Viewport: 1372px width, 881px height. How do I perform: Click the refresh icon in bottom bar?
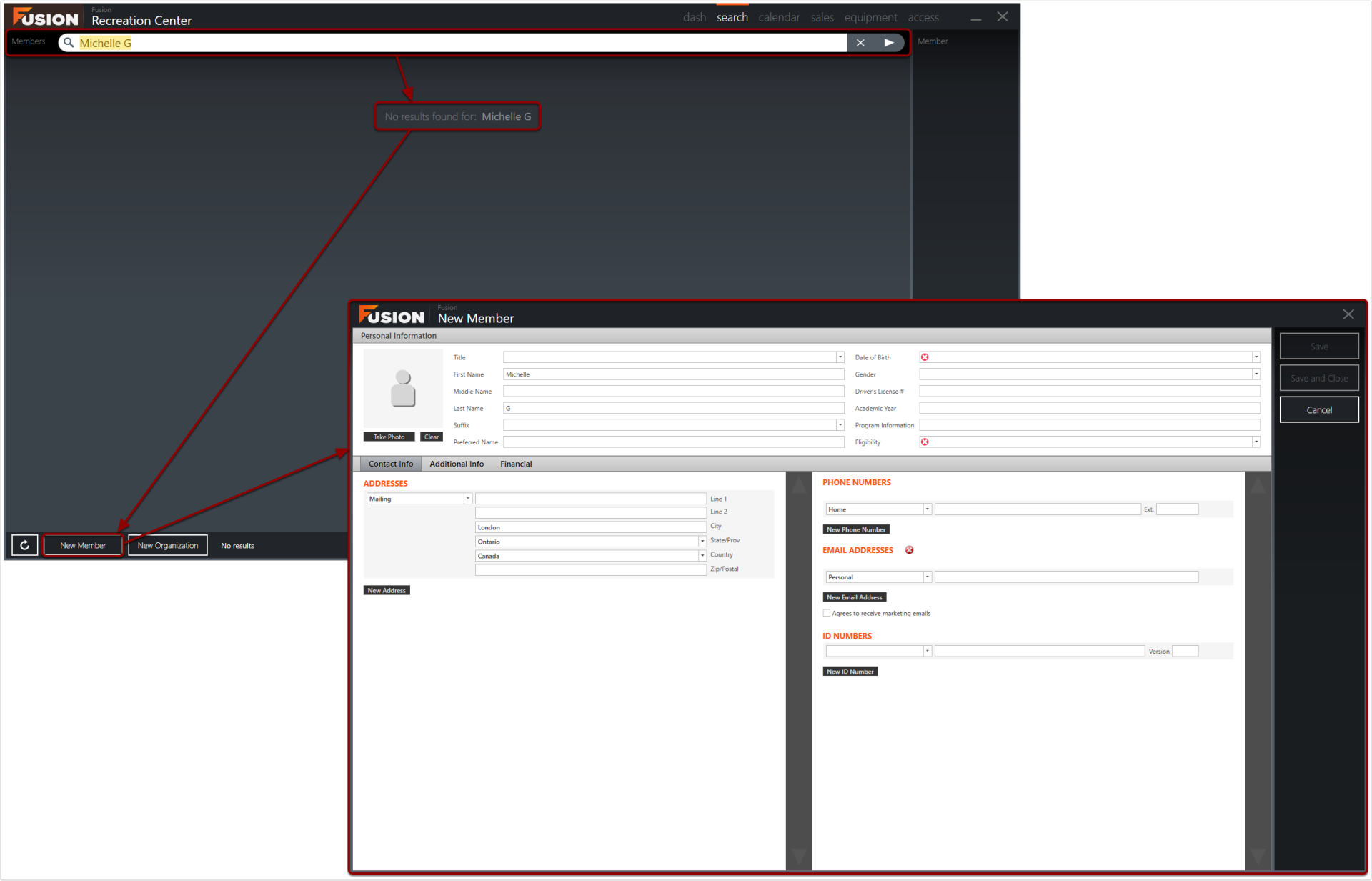(24, 545)
